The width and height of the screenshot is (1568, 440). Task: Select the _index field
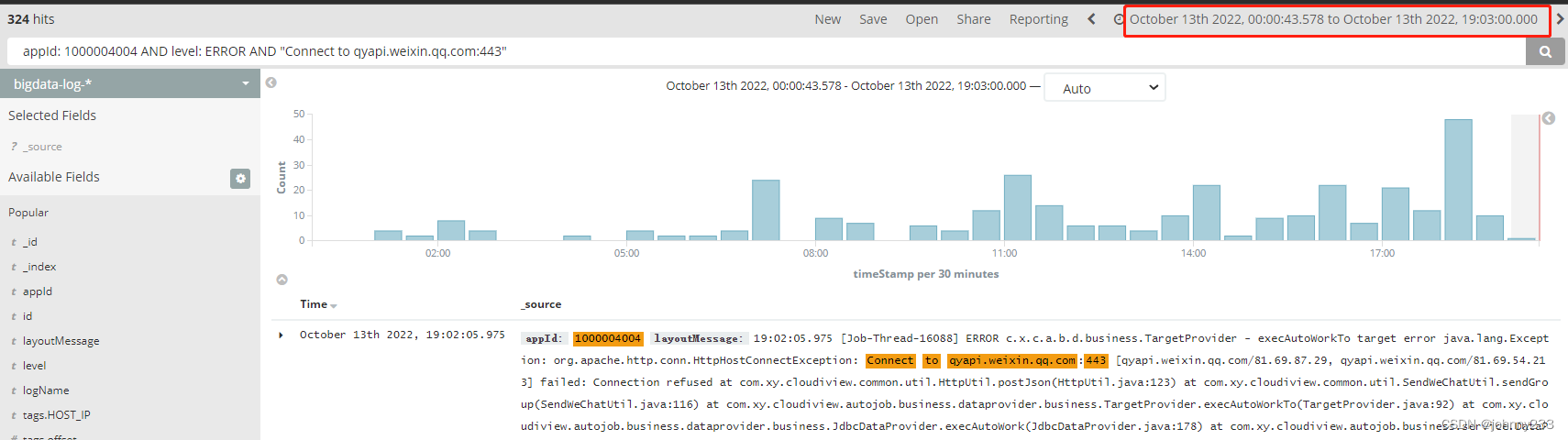click(39, 267)
